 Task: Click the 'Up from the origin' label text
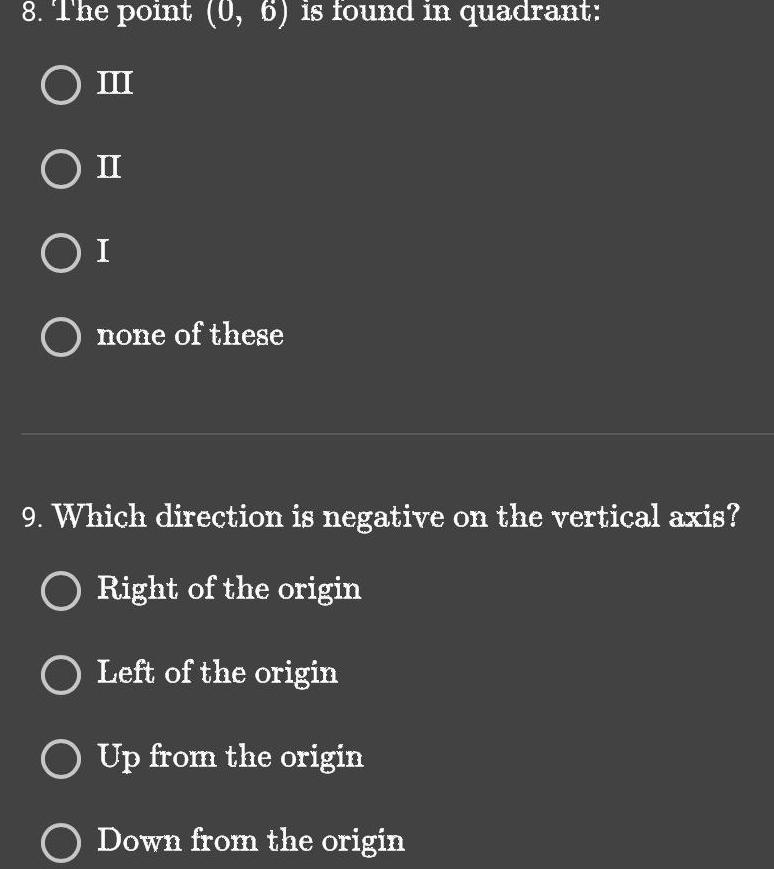pyautogui.click(x=230, y=758)
